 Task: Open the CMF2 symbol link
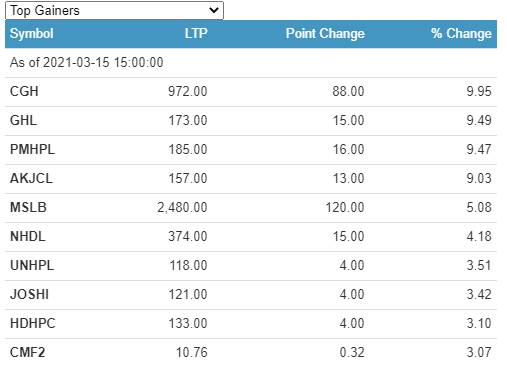tap(27, 352)
